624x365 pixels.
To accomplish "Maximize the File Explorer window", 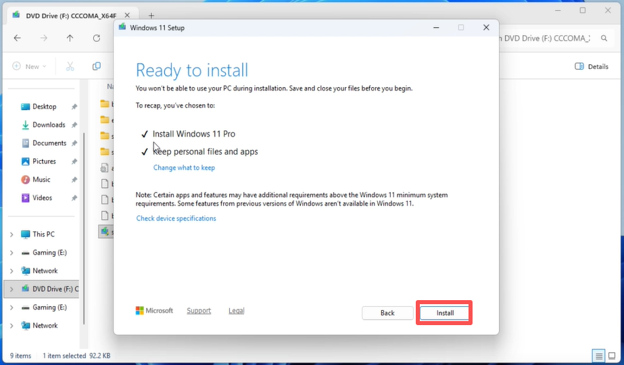I will [x=583, y=11].
